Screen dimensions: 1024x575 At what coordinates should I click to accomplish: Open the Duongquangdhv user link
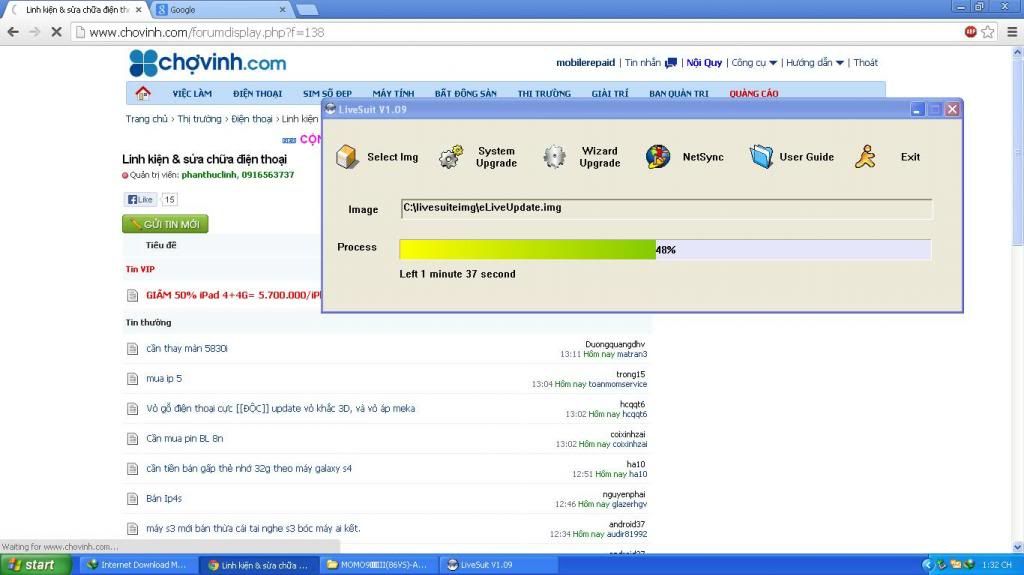615,344
